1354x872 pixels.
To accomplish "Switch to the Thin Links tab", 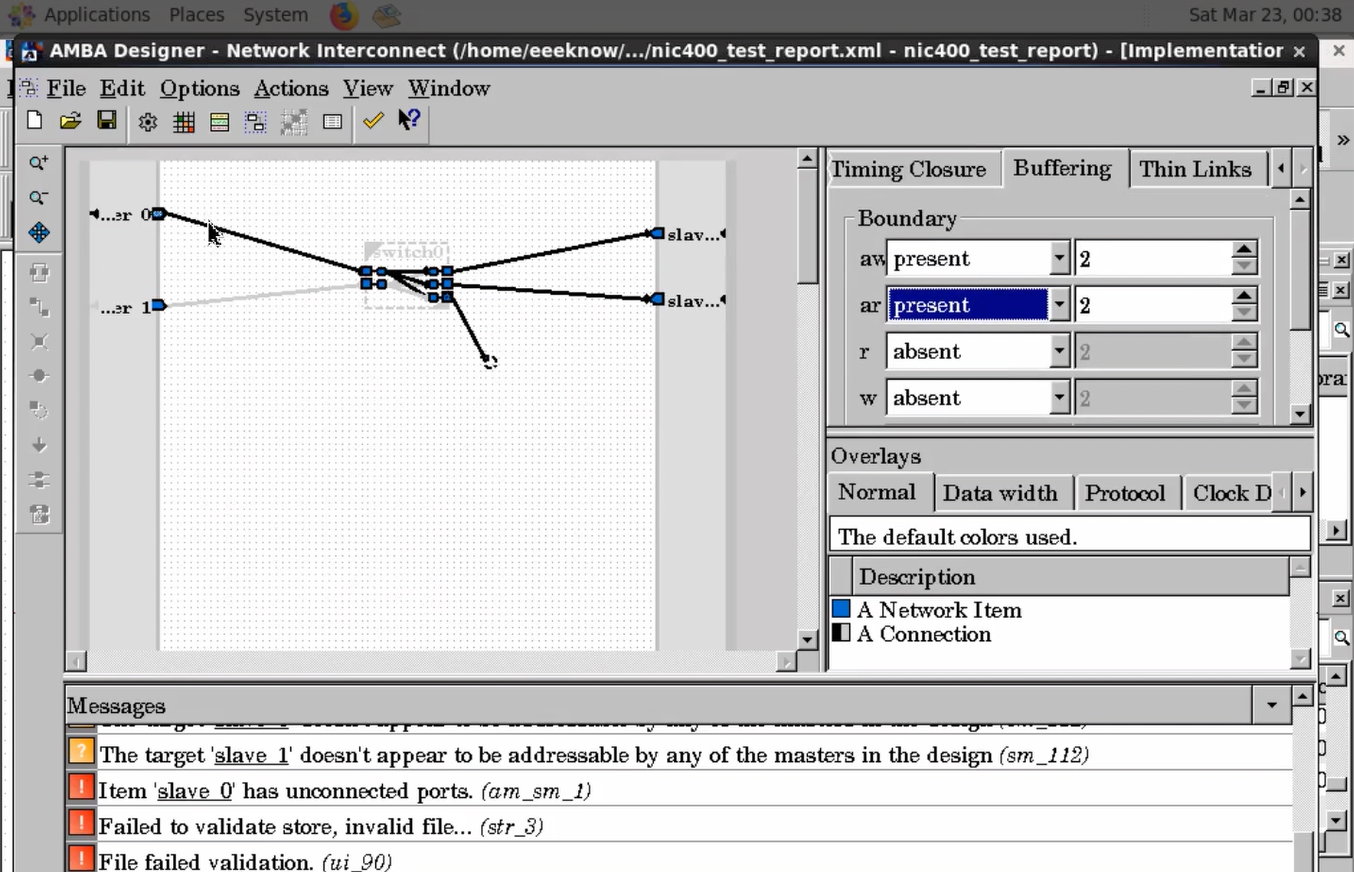I will tap(1196, 169).
